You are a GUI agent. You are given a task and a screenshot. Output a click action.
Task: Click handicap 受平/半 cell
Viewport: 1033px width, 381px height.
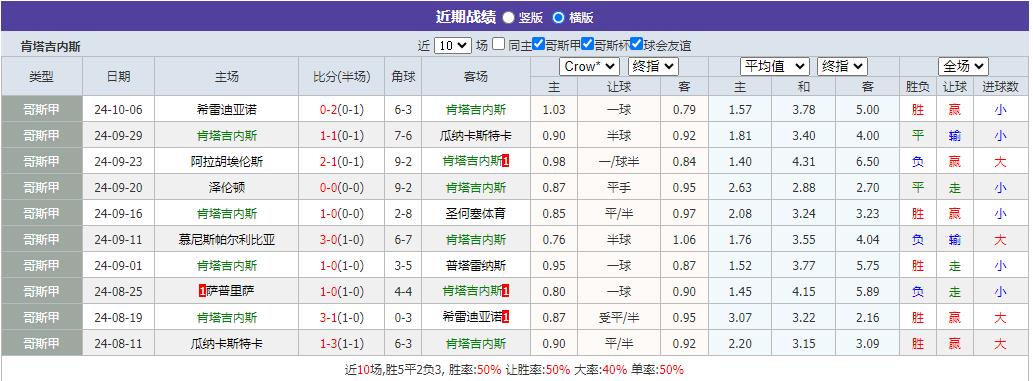[619, 317]
